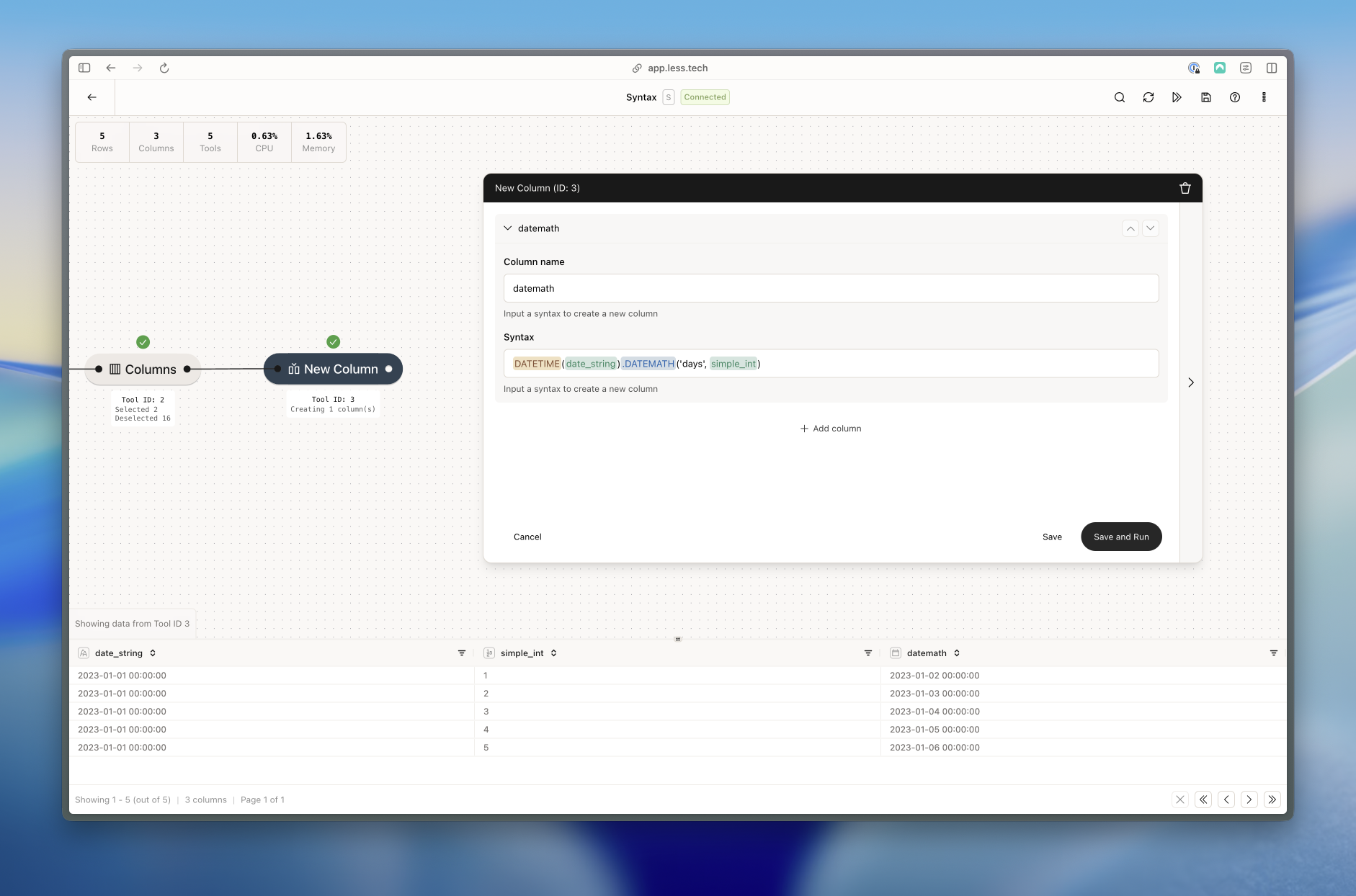The height and width of the screenshot is (896, 1356).
Task: Click Save and Run button
Action: [x=1121, y=537]
